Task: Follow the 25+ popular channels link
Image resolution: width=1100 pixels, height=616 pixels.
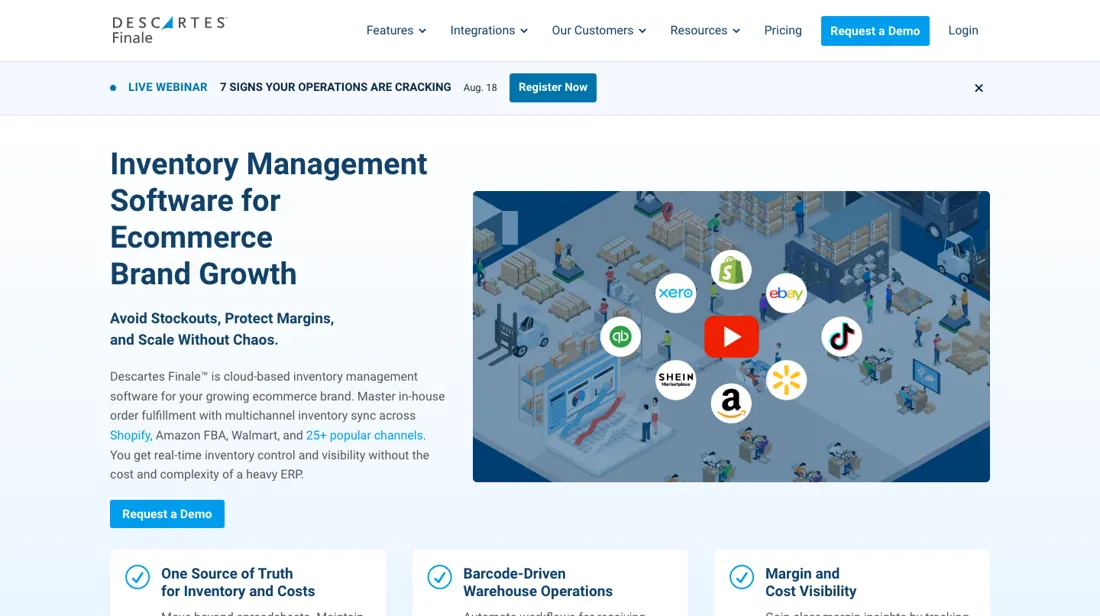Action: click(364, 435)
